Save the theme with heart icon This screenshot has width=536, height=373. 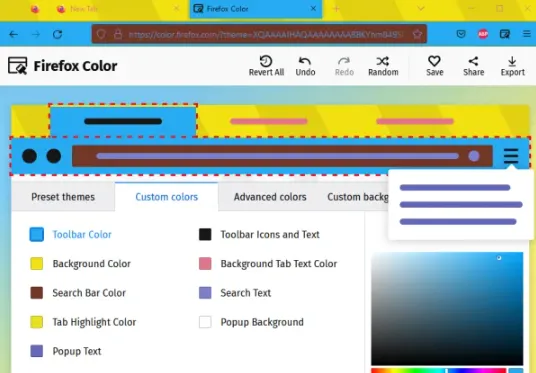pyautogui.click(x=434, y=66)
